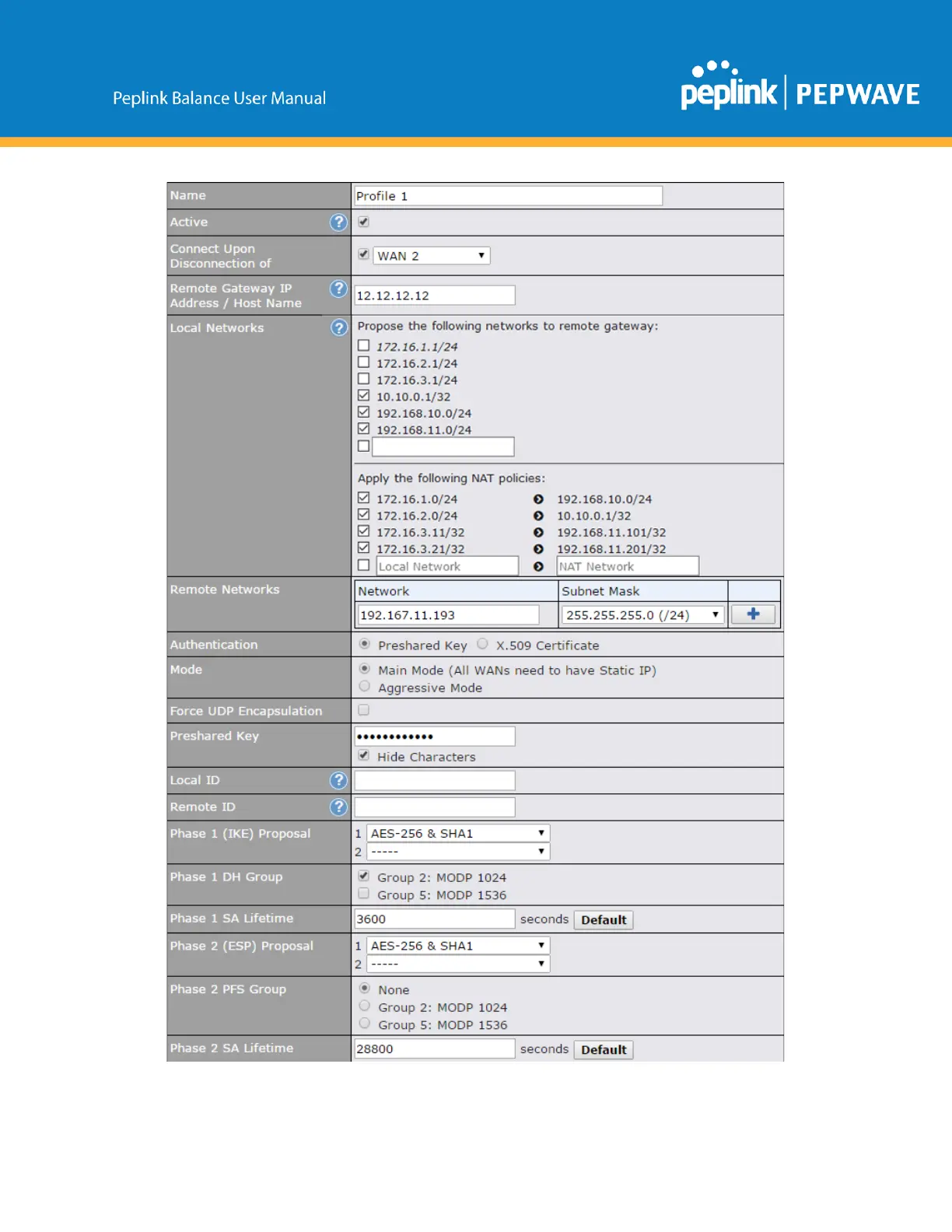Choose X.509 Certificate authentication

[x=482, y=644]
